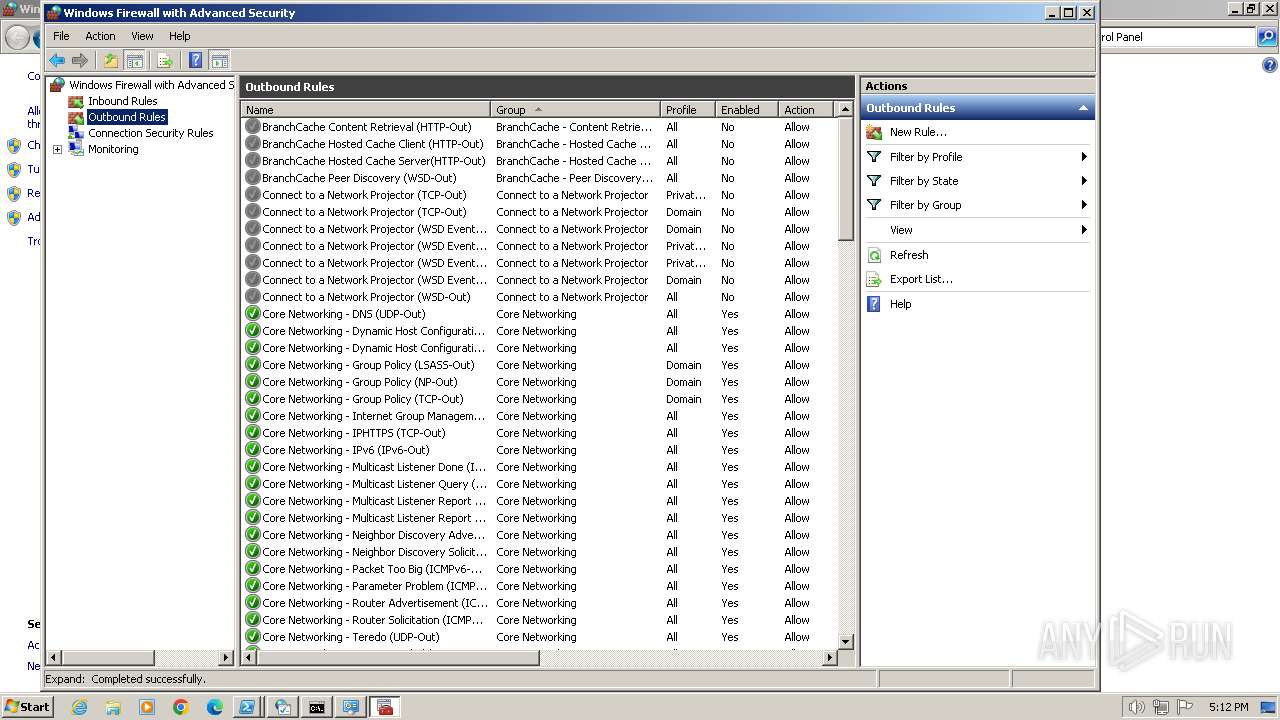
Task: Click the volume speaker tray icon
Action: click(1136, 707)
